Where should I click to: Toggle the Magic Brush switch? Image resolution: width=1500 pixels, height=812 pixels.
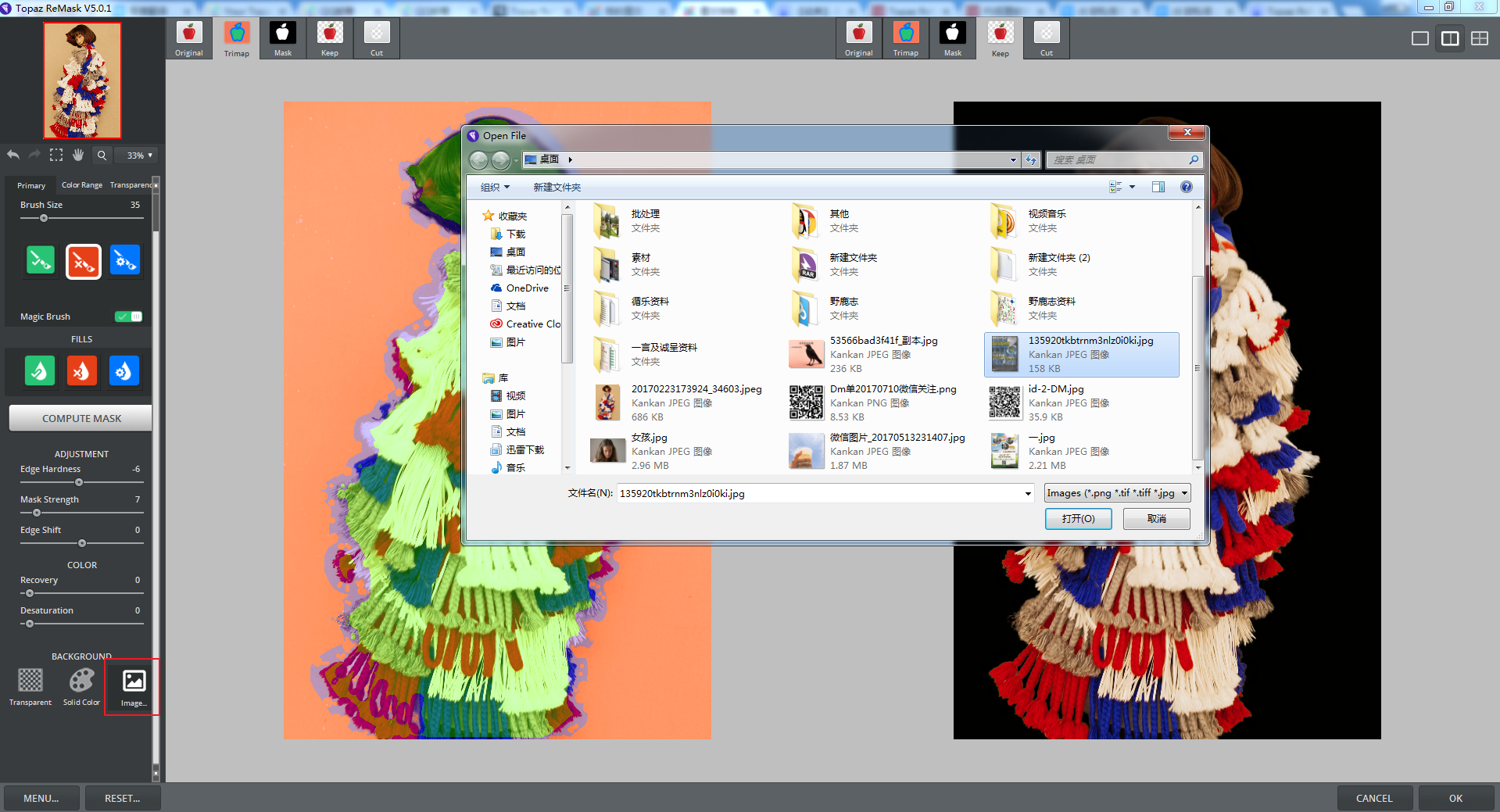click(129, 317)
